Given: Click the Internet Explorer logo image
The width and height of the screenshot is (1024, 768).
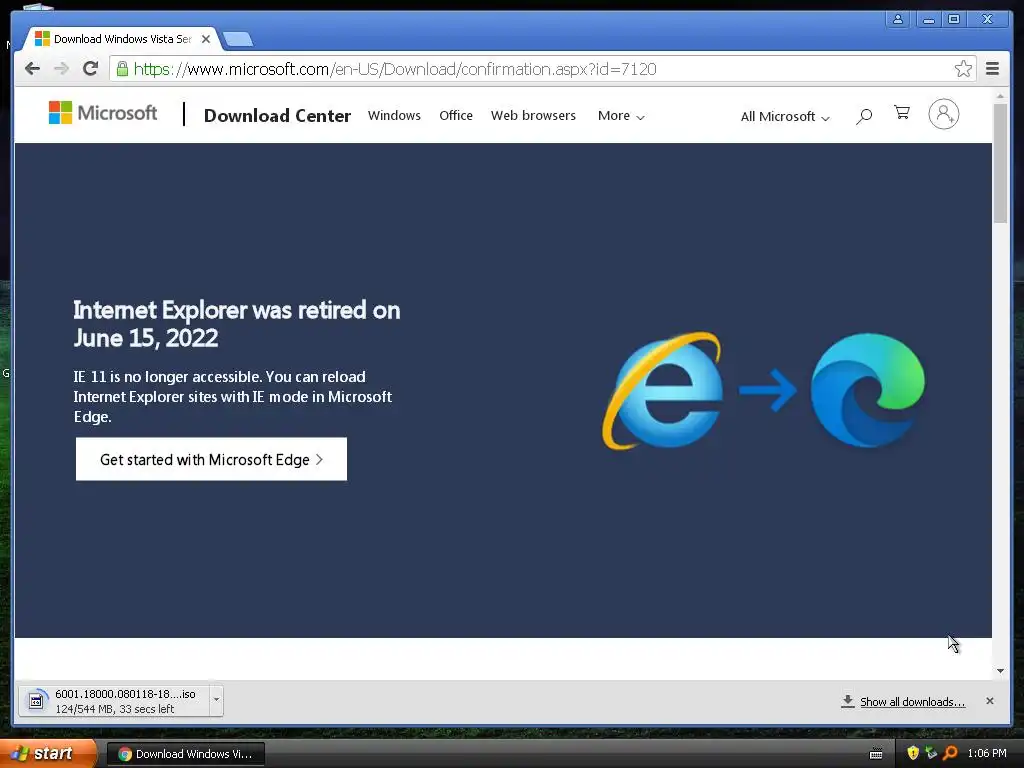Looking at the screenshot, I should click(662, 391).
